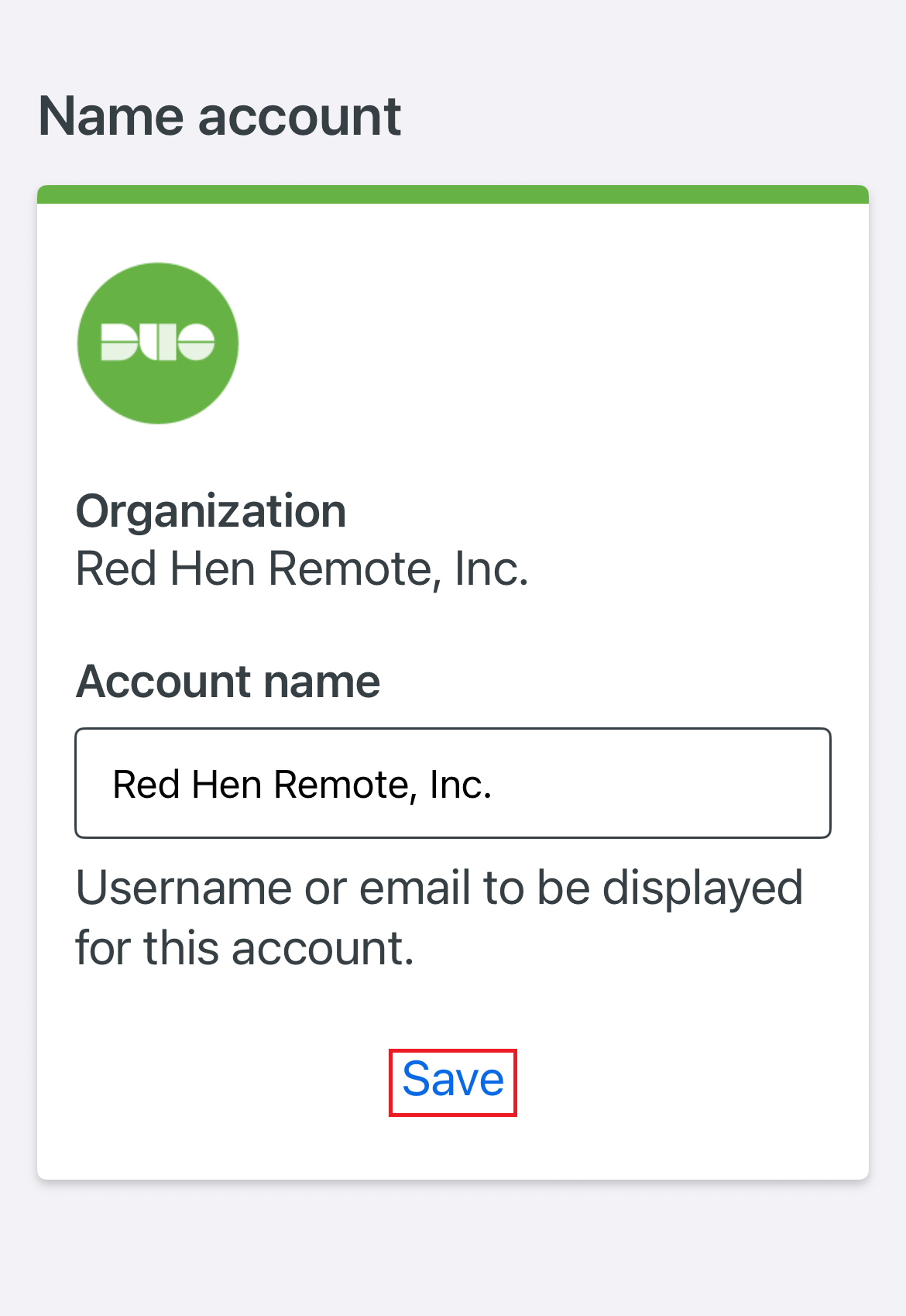Focus the Account name input field

pyautogui.click(x=453, y=782)
